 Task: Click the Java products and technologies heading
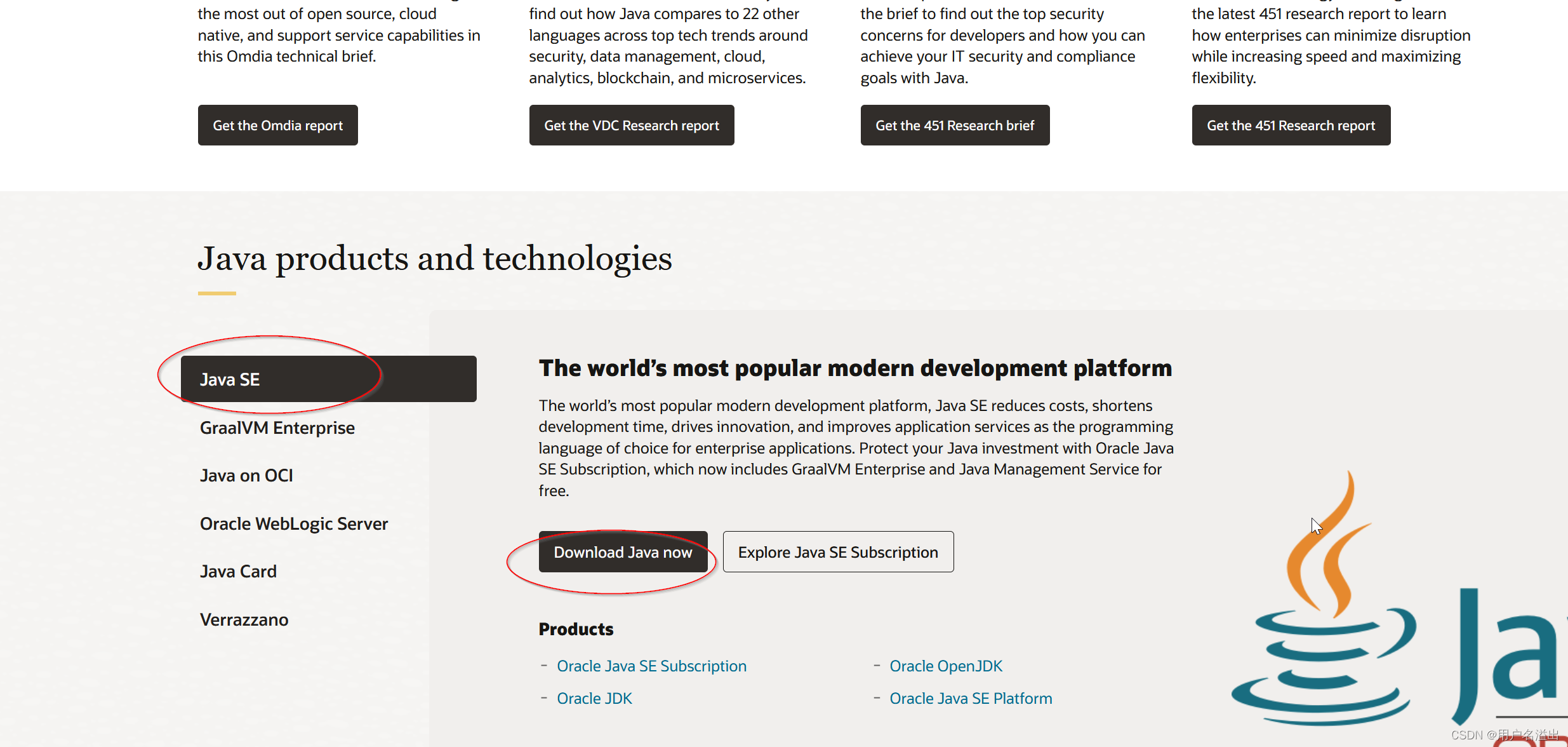pyautogui.click(x=434, y=259)
